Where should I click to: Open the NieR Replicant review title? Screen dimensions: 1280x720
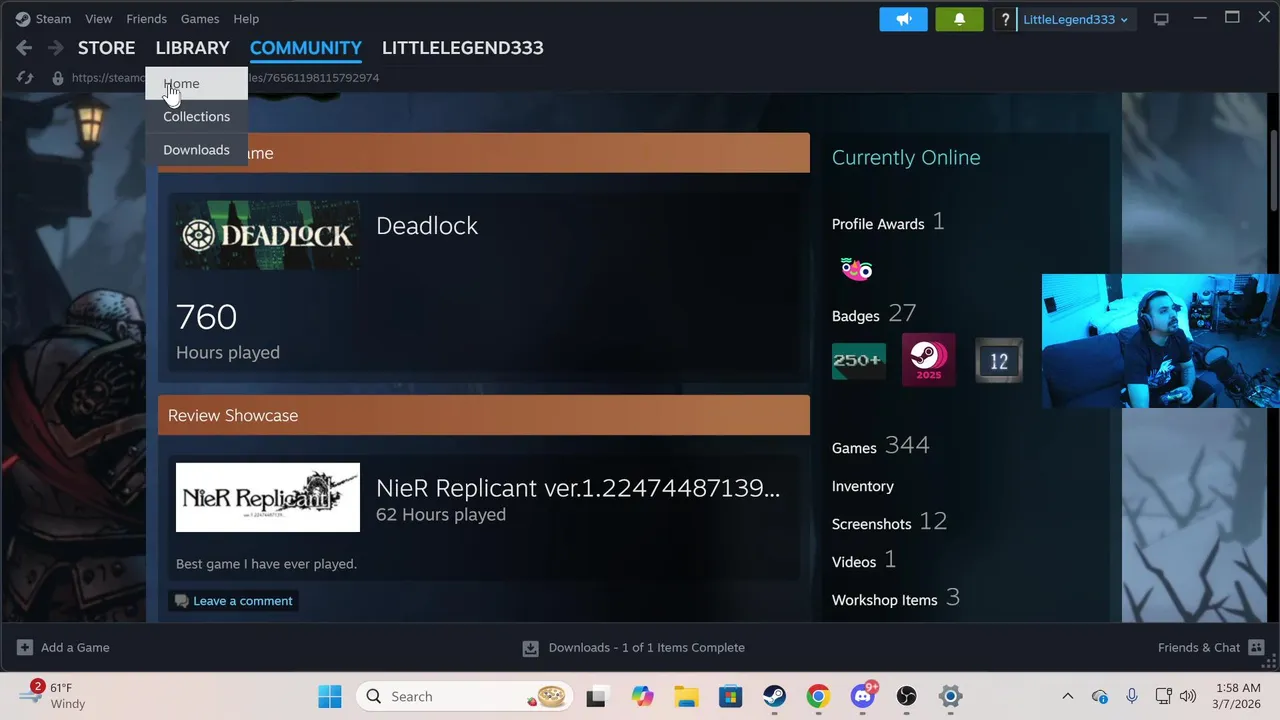pos(578,488)
